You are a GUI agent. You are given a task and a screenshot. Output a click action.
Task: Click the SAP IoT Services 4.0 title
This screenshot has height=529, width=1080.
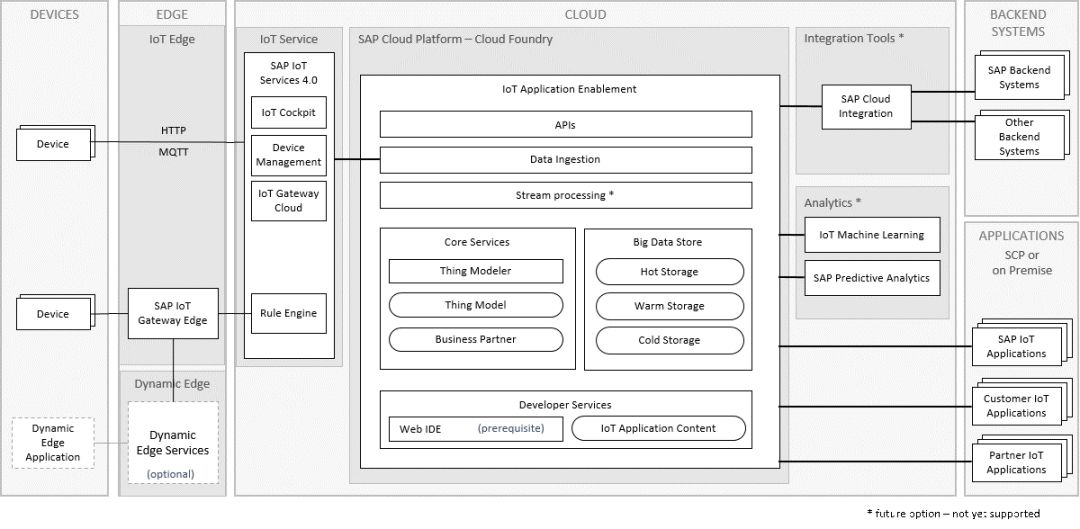click(289, 73)
